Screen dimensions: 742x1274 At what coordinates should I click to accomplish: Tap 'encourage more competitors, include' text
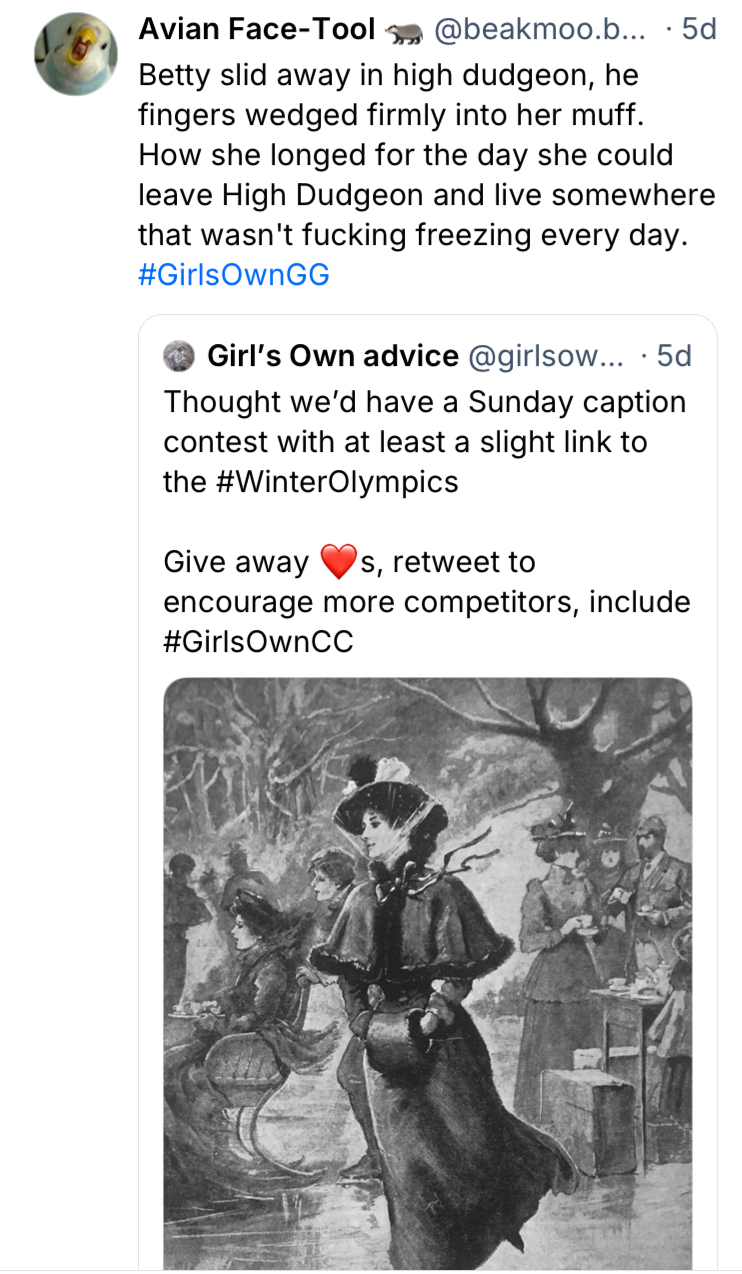click(x=427, y=602)
